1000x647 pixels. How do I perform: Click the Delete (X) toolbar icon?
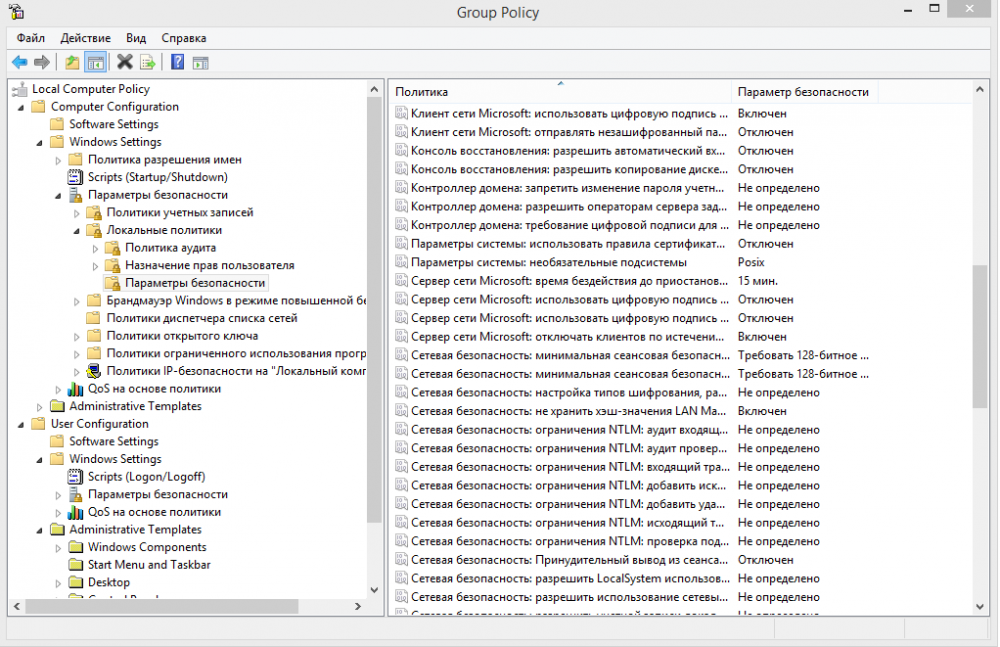(x=125, y=62)
